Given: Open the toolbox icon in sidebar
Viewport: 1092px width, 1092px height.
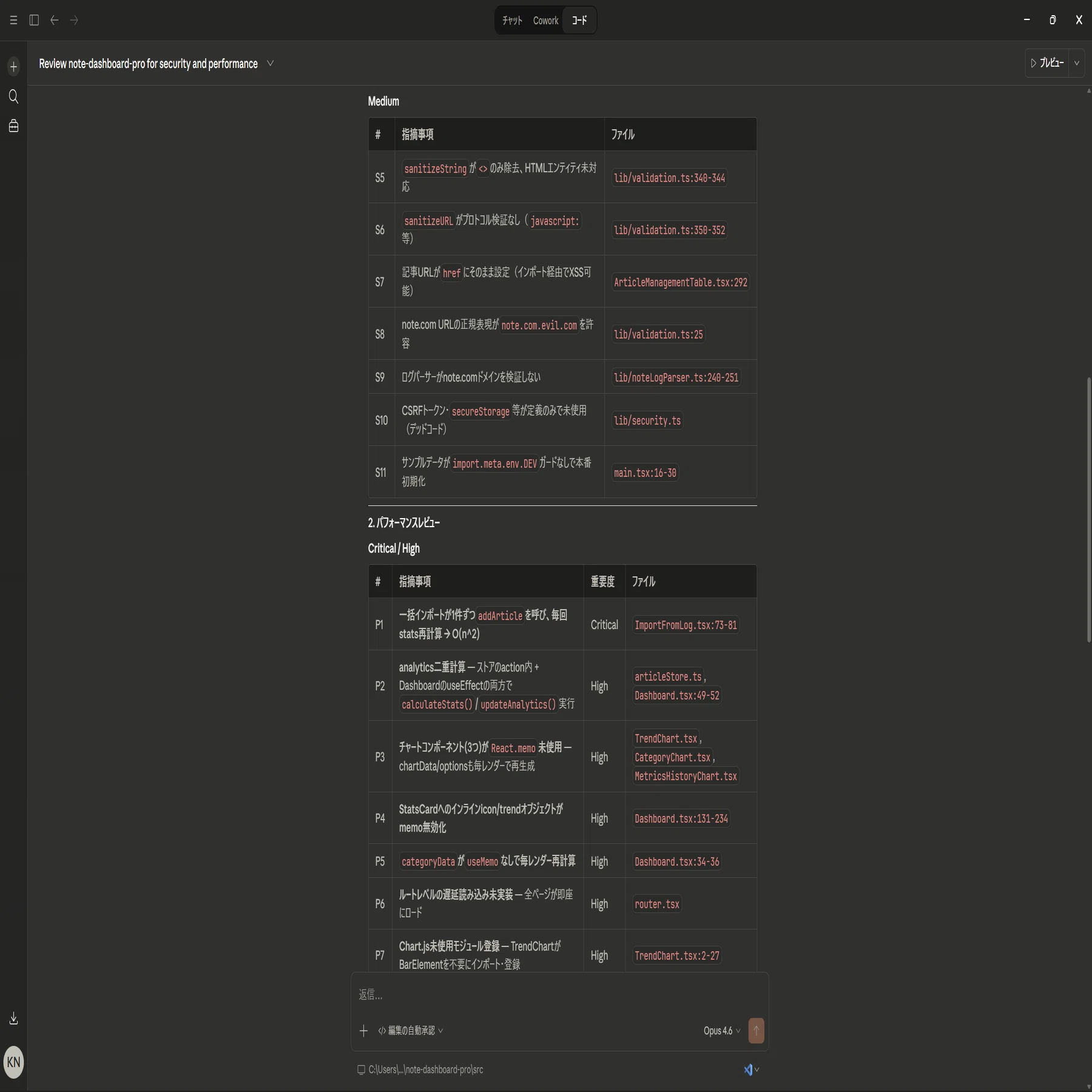Looking at the screenshot, I should coord(13,126).
